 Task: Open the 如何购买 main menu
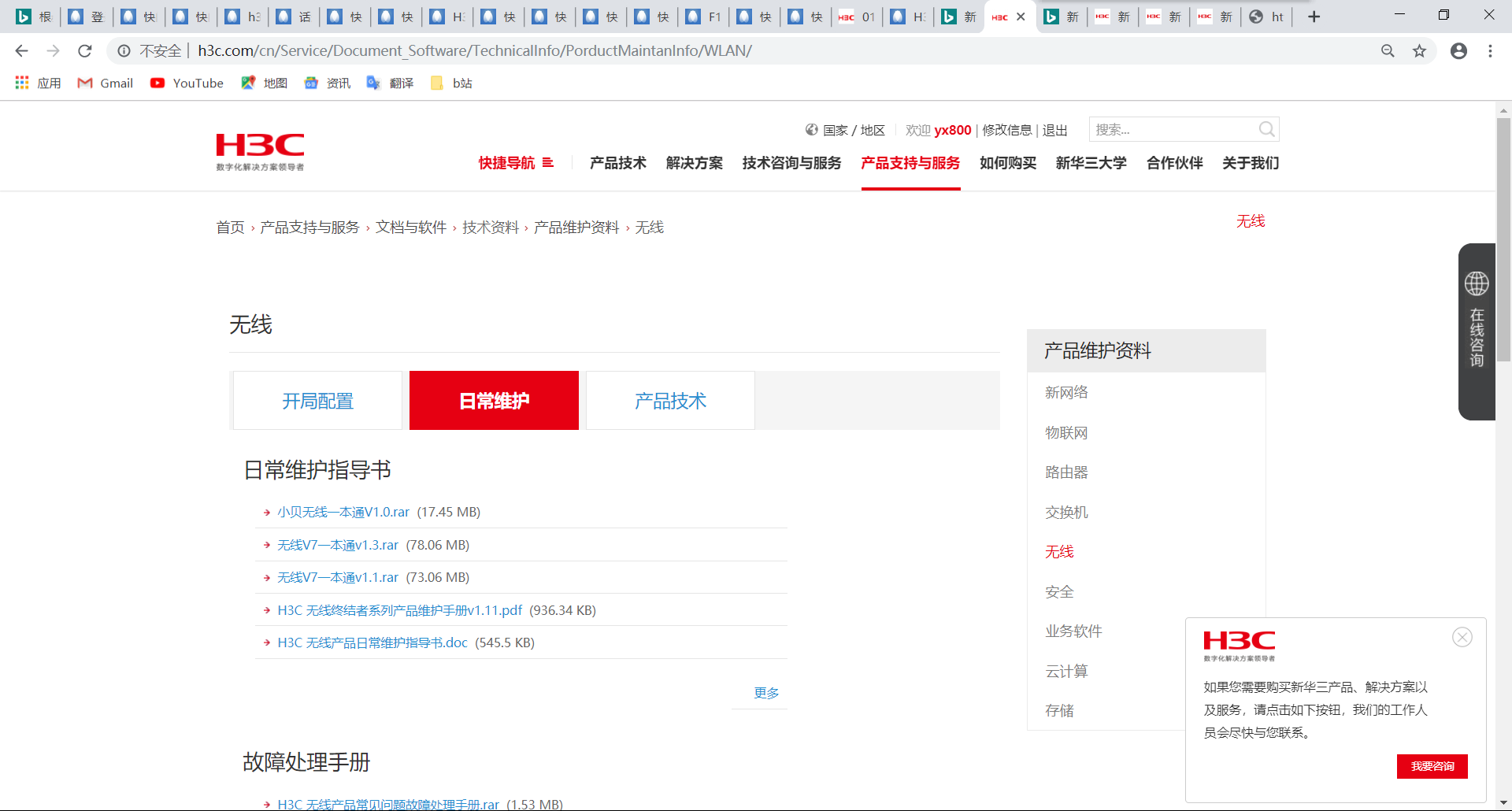coord(1008,163)
